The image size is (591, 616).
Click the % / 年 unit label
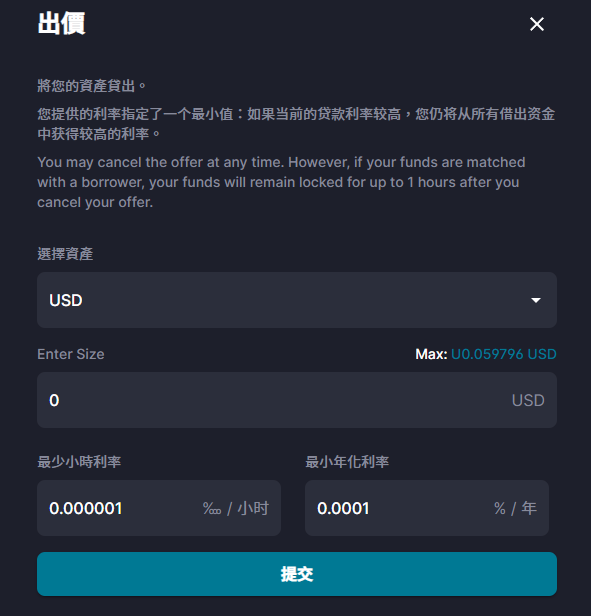click(515, 508)
